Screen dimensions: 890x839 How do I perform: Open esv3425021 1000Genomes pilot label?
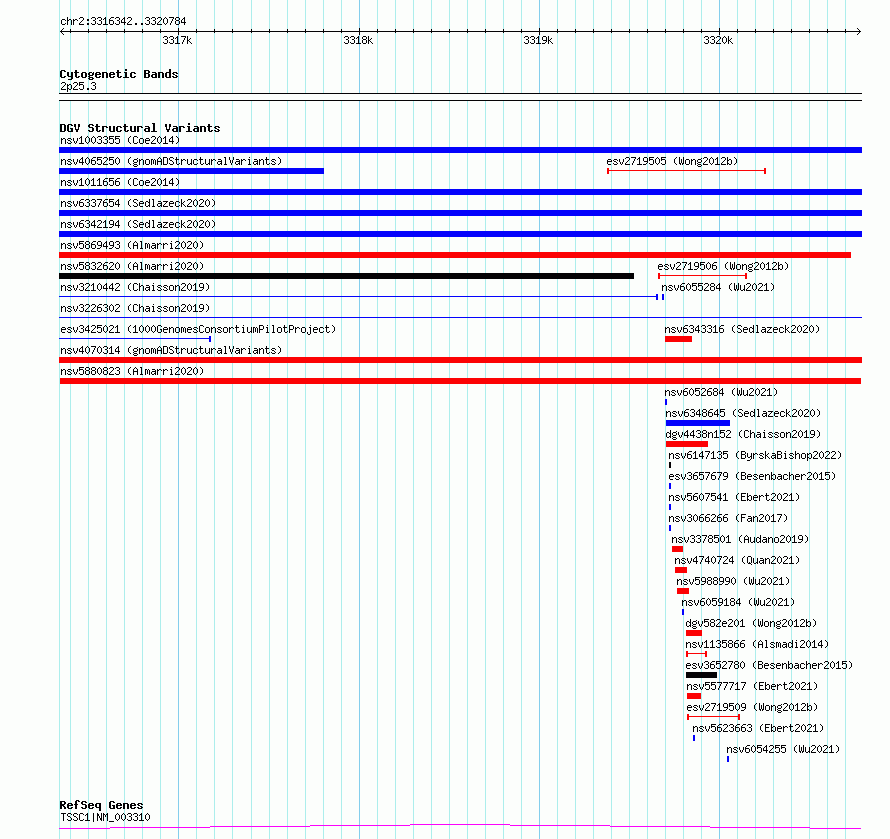tap(198, 329)
